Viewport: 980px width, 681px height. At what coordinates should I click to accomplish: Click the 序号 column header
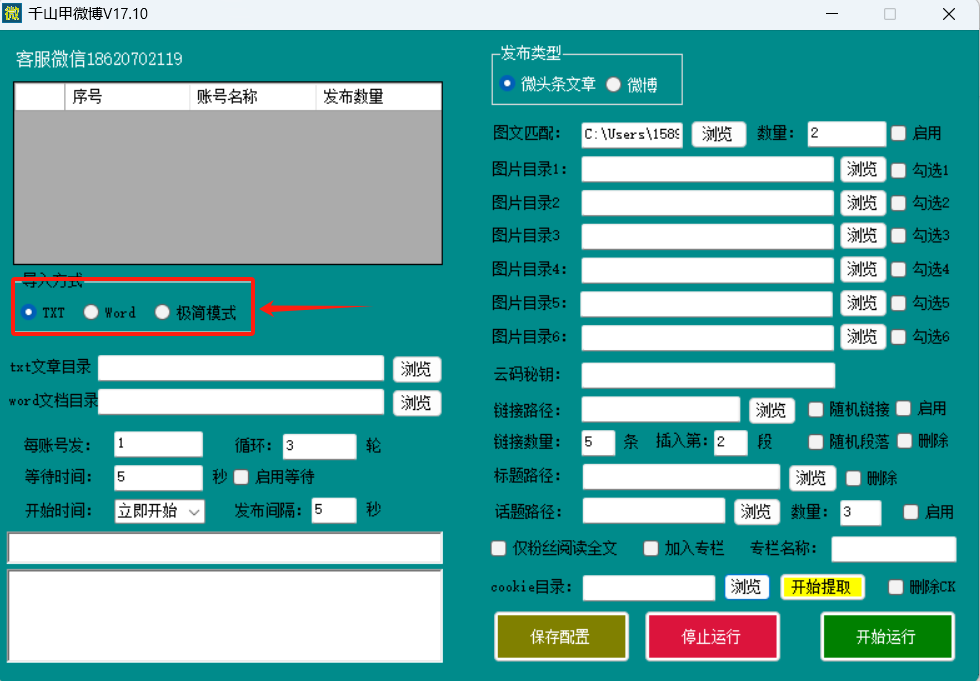[x=127, y=97]
